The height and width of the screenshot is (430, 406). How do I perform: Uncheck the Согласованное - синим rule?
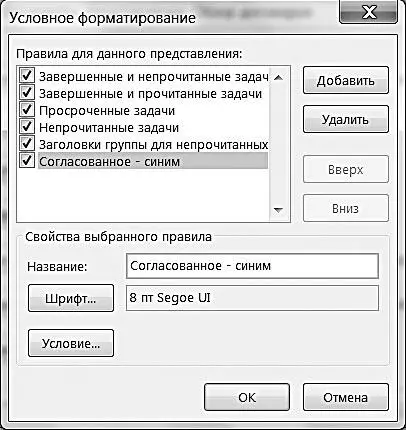tap(27, 160)
